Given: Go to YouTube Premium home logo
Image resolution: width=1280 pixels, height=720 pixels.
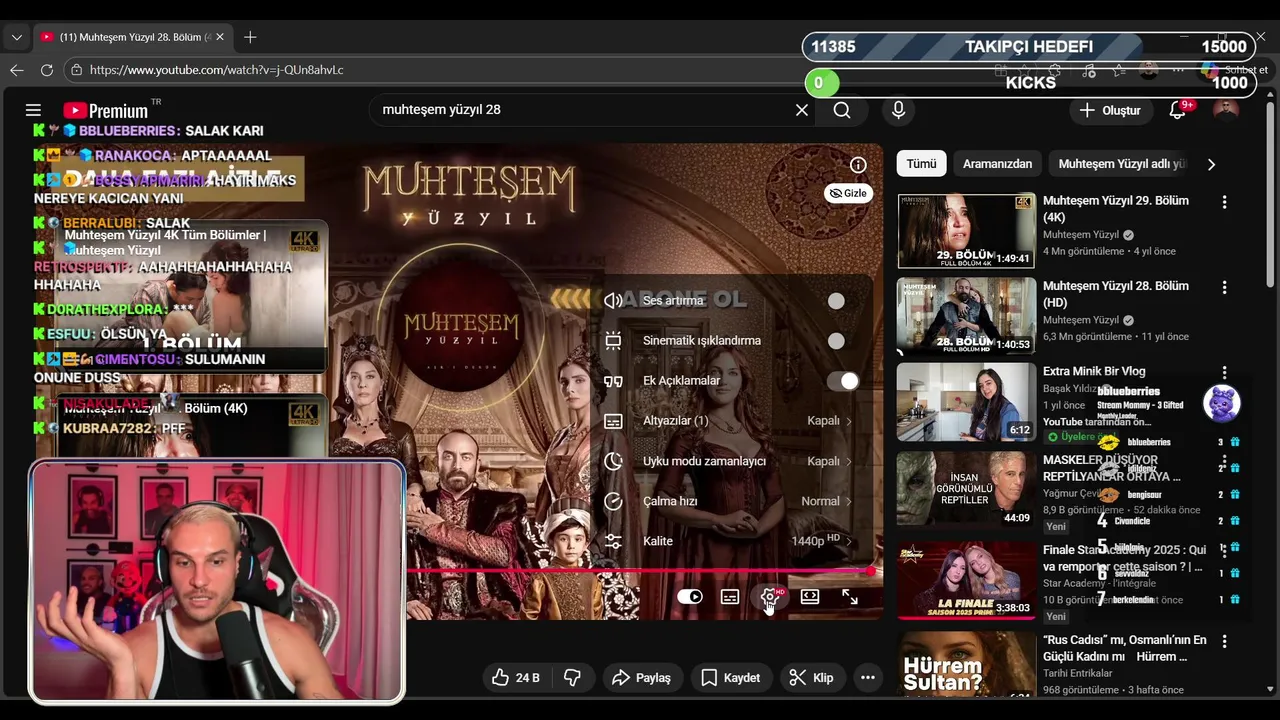Looking at the screenshot, I should (105, 110).
